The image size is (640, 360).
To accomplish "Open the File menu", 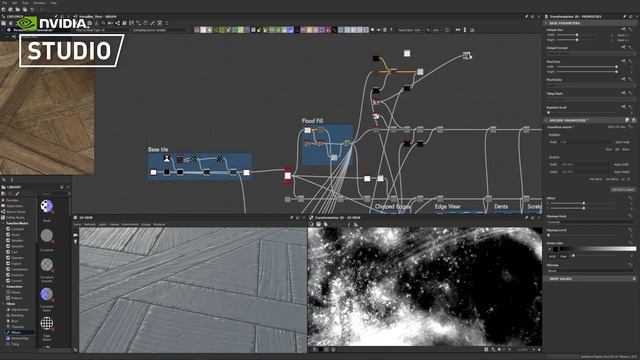I will [4, 3].
